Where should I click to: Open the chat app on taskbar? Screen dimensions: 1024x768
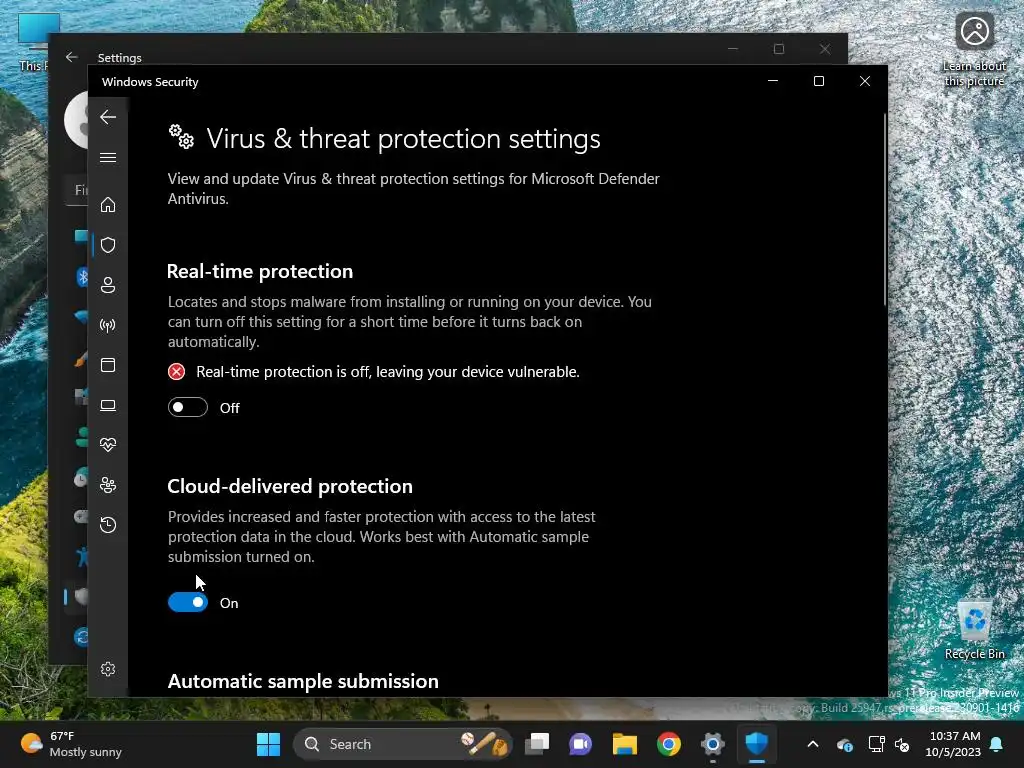581,744
